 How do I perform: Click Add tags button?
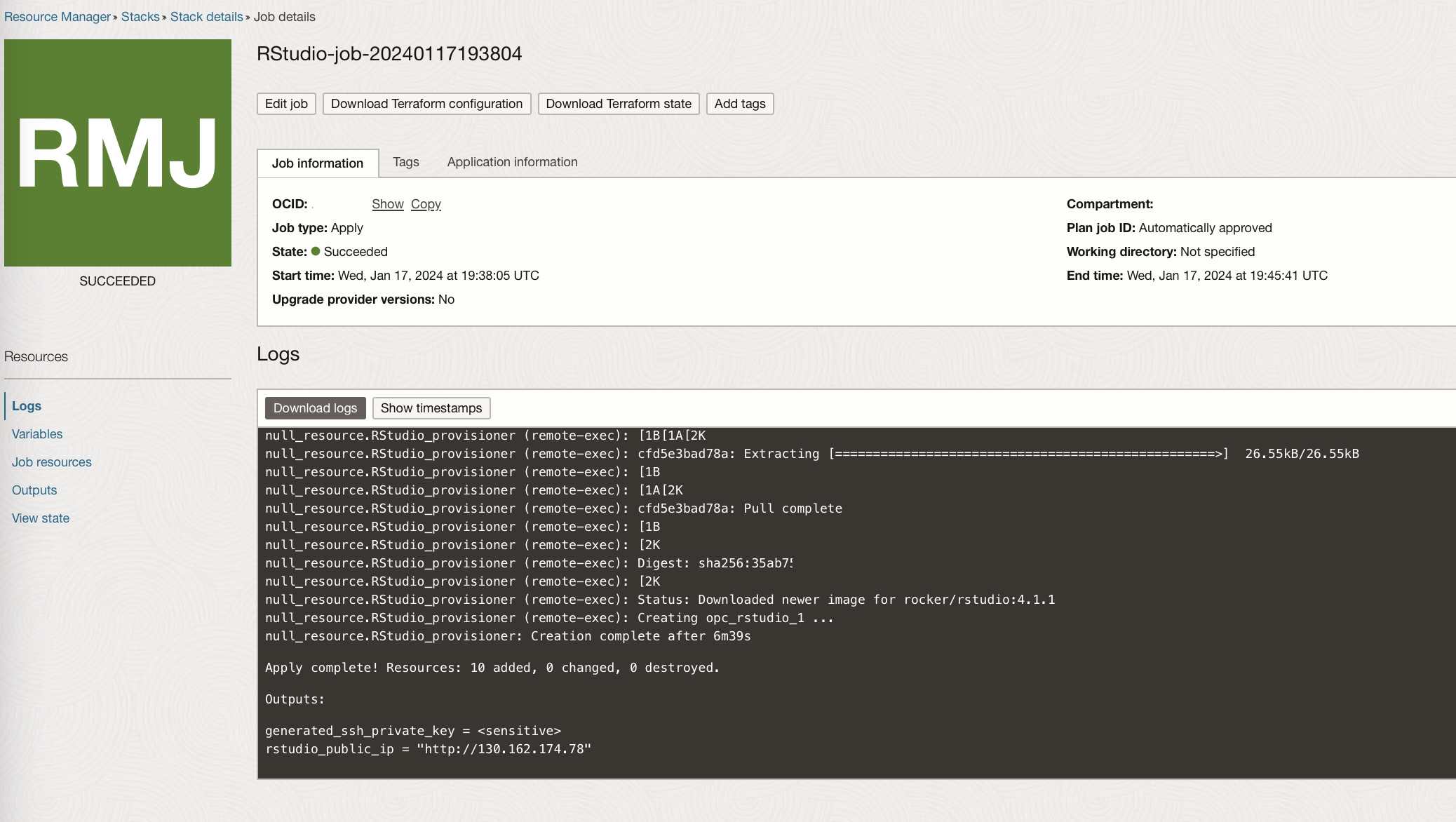tap(739, 104)
